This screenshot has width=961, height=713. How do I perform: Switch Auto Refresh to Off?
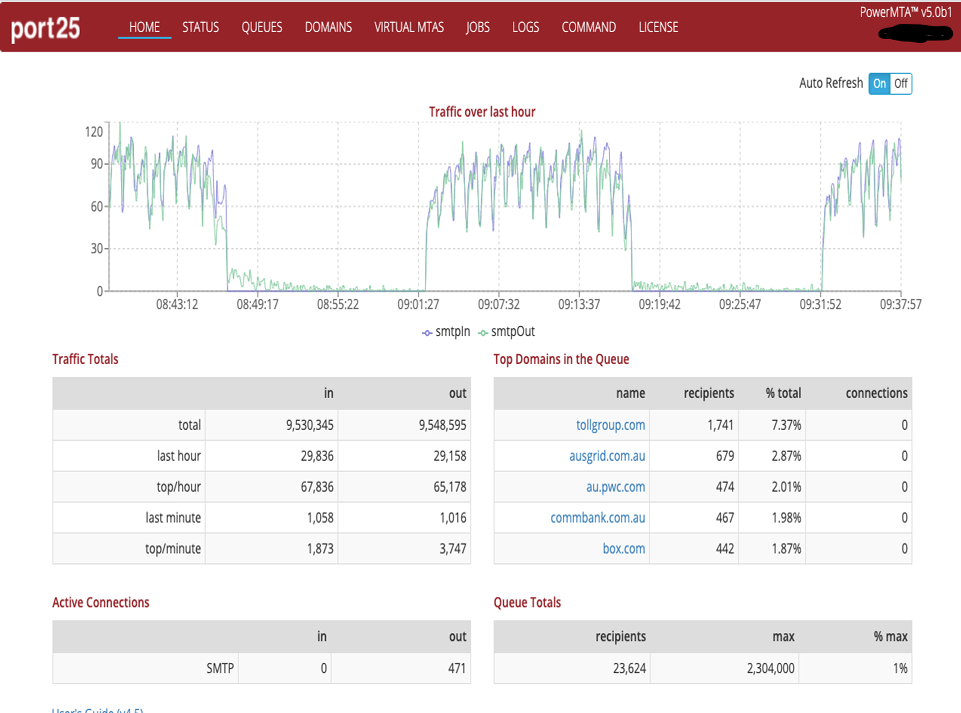901,84
